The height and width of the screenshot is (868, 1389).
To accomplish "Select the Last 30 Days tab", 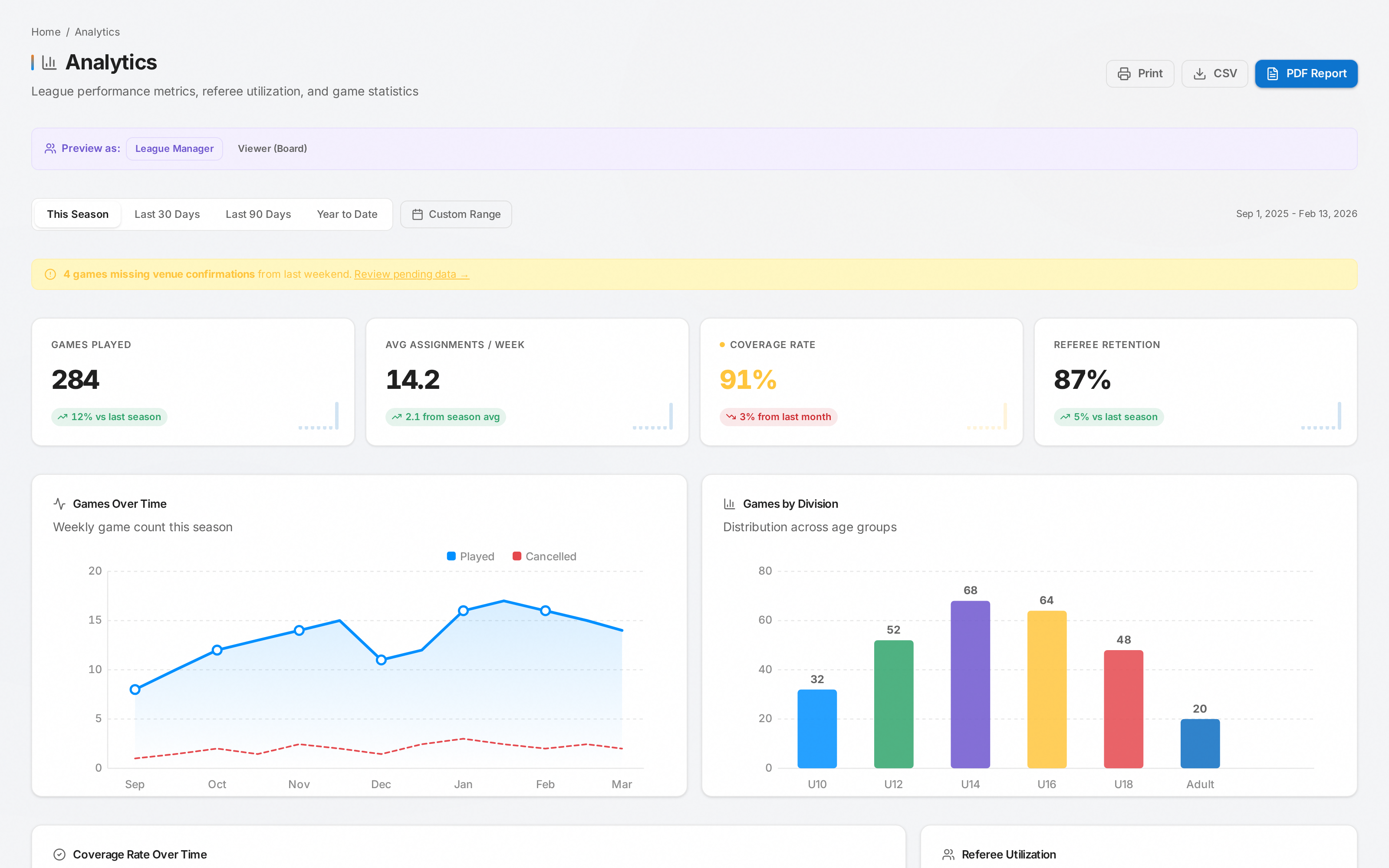I will coord(167,214).
